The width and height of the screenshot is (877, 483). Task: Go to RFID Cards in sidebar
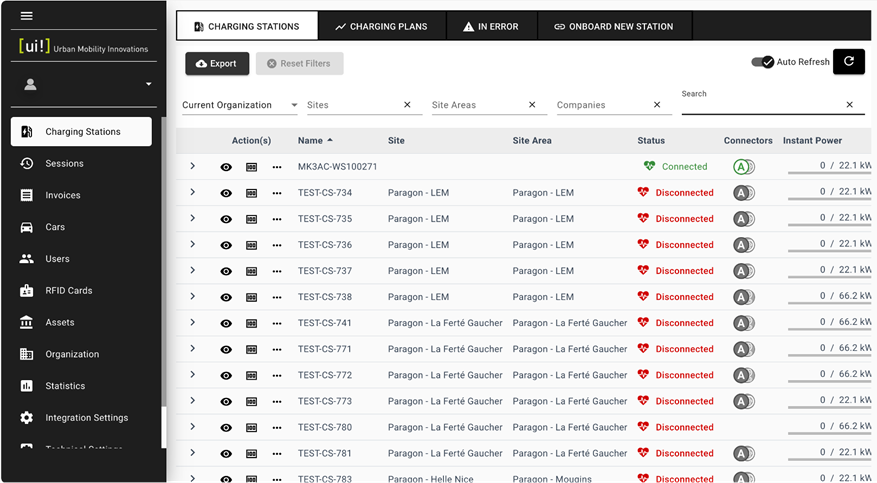point(68,291)
